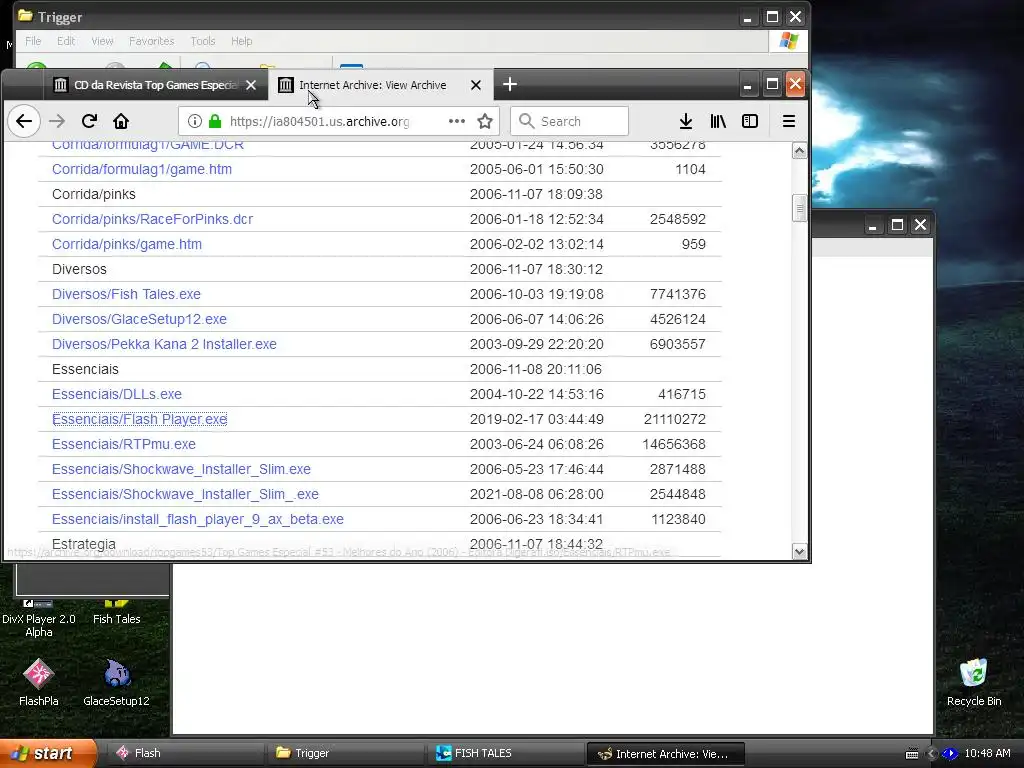Open Corrida/formulag1/game.htm link
This screenshot has height=768, width=1024.
(142, 169)
